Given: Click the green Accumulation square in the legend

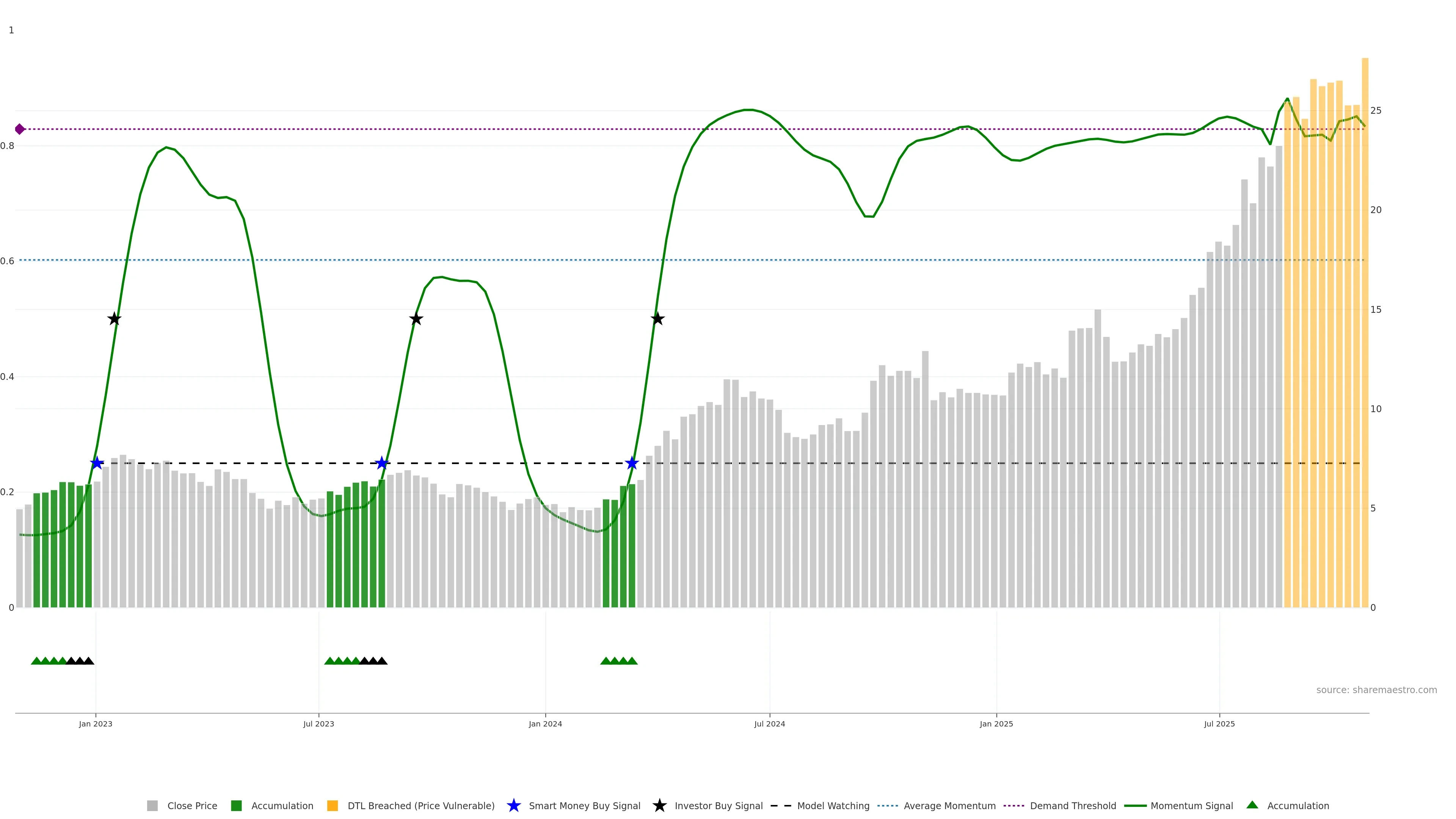Looking at the screenshot, I should coord(237,806).
